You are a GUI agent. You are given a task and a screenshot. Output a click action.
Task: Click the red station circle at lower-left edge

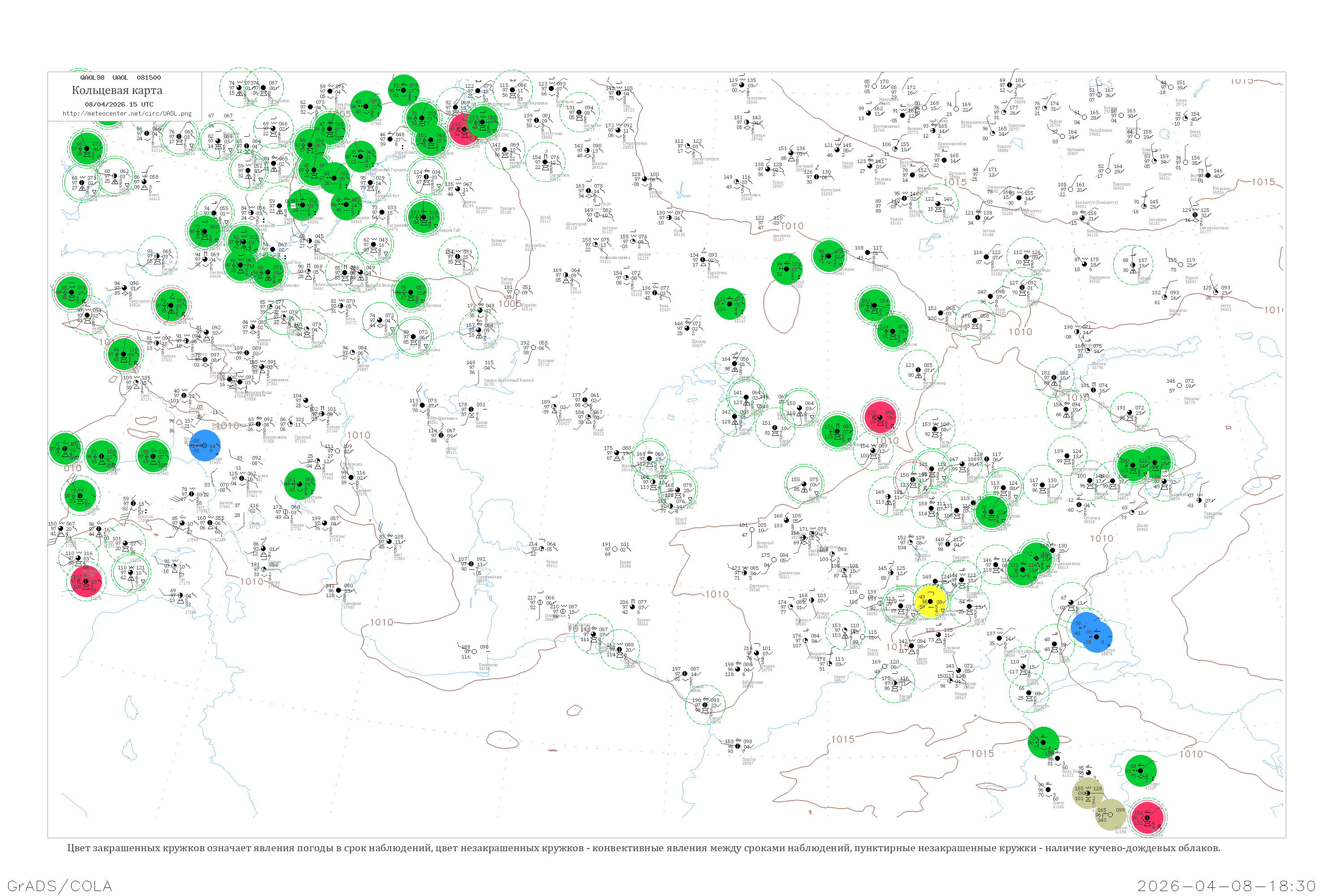point(86,582)
